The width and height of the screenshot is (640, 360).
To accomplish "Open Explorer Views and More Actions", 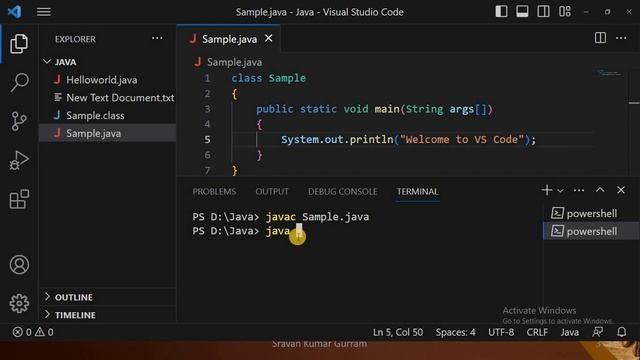I will tap(157, 38).
